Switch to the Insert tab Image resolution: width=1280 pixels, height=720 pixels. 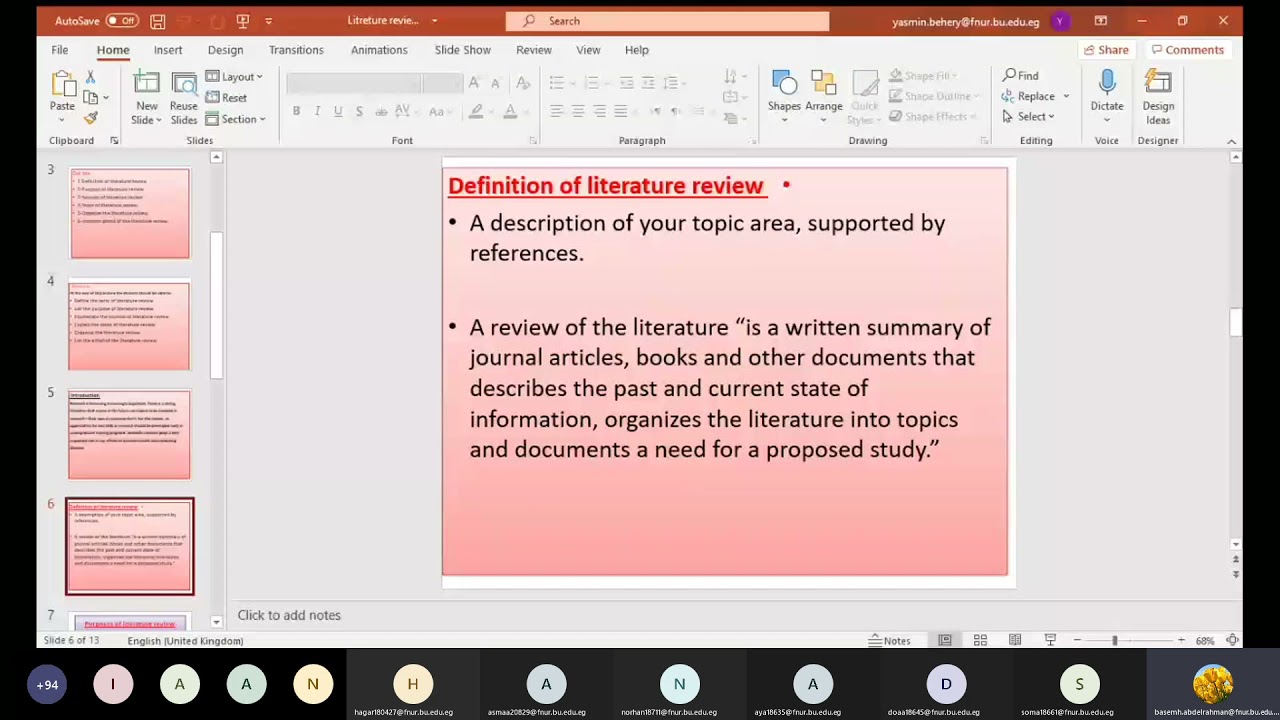click(x=168, y=50)
